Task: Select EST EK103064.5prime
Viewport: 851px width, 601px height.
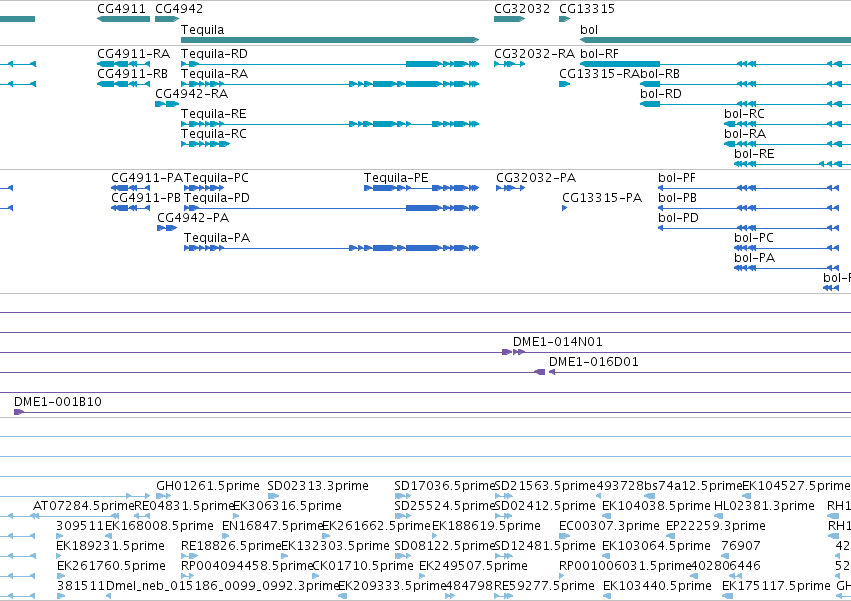Action: (656, 546)
